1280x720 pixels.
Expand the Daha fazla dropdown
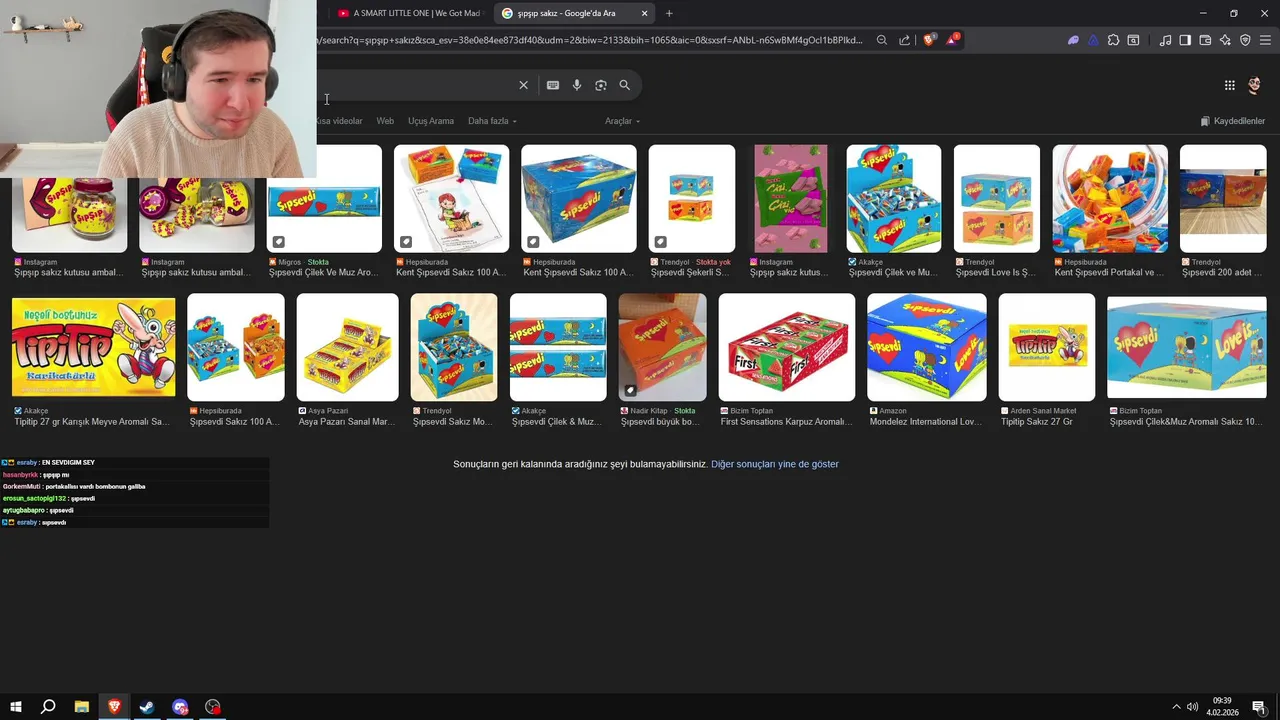coord(492,121)
